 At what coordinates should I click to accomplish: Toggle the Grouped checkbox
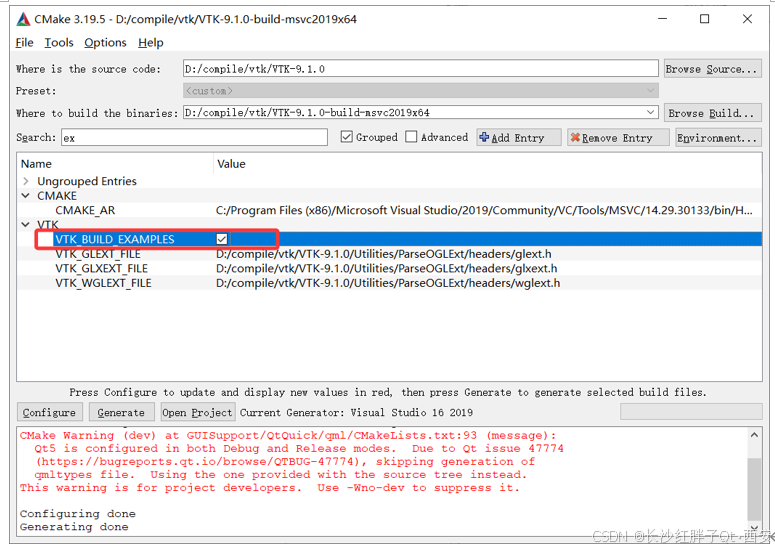346,137
